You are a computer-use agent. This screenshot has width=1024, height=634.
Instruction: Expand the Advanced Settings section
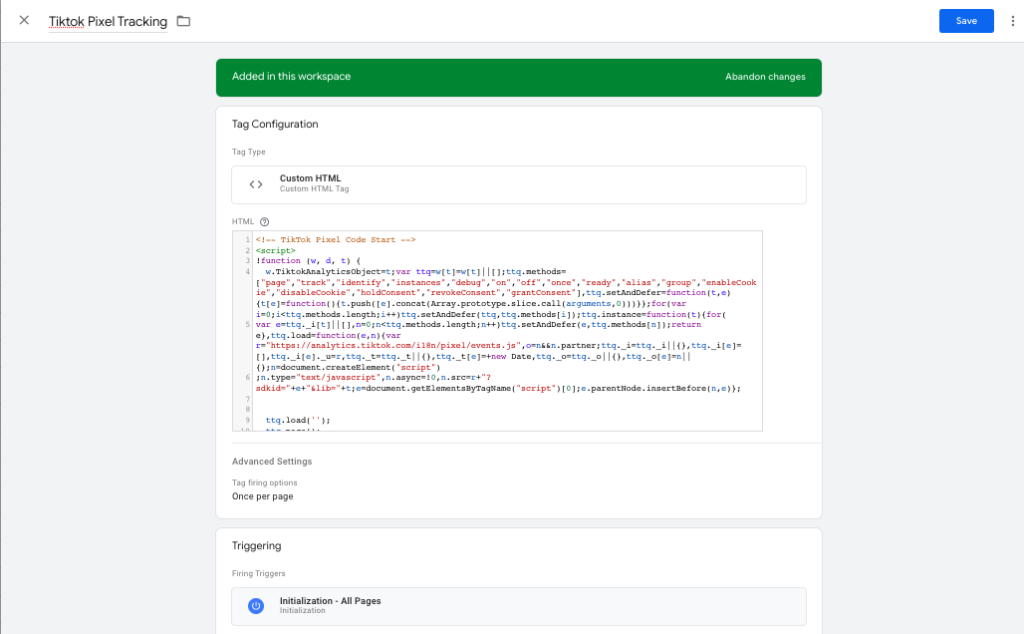tap(272, 461)
